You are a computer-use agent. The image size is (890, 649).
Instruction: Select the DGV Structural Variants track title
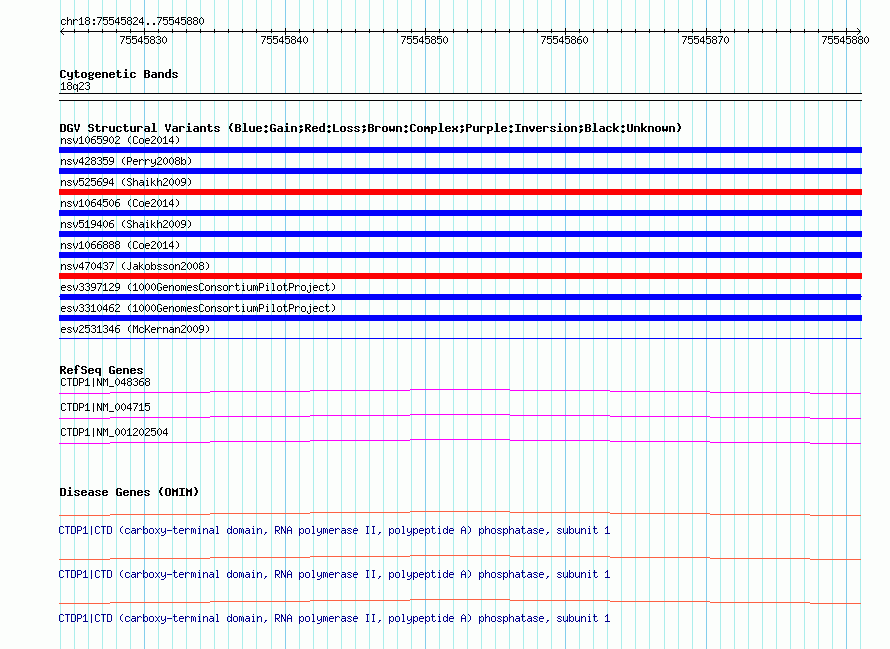pyautogui.click(x=370, y=128)
